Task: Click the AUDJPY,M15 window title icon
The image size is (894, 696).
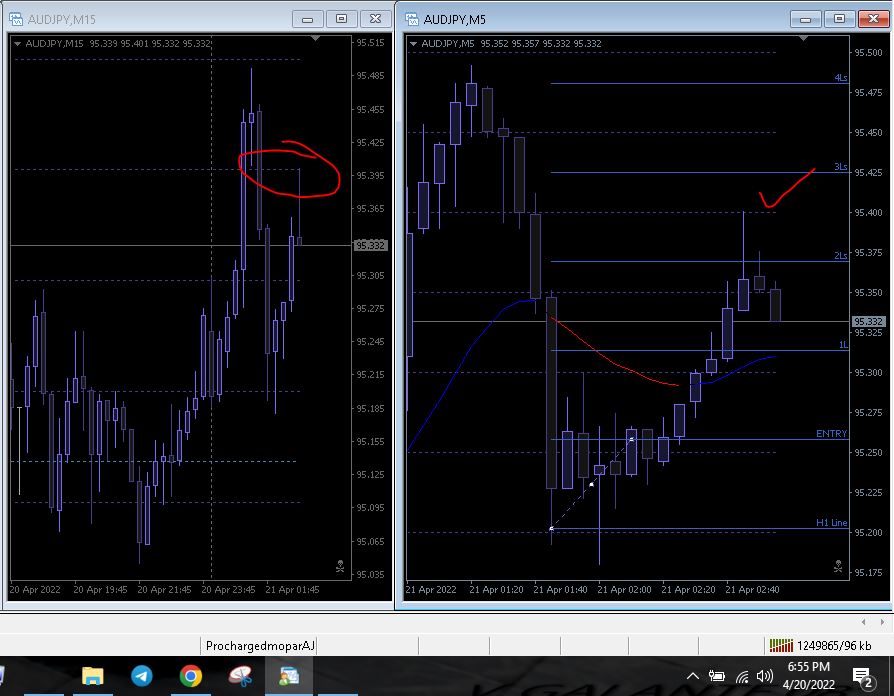Action: point(15,19)
